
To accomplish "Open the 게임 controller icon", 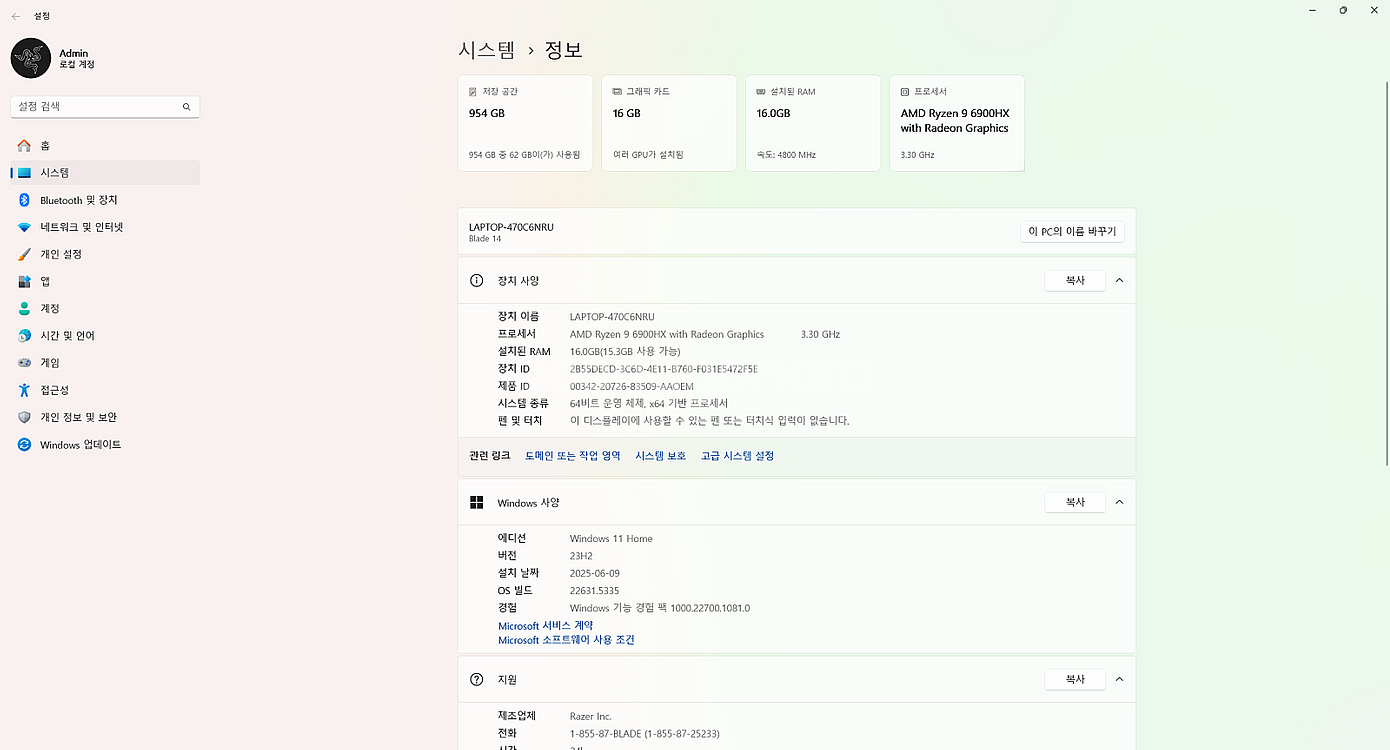I will pyautogui.click(x=24, y=363).
